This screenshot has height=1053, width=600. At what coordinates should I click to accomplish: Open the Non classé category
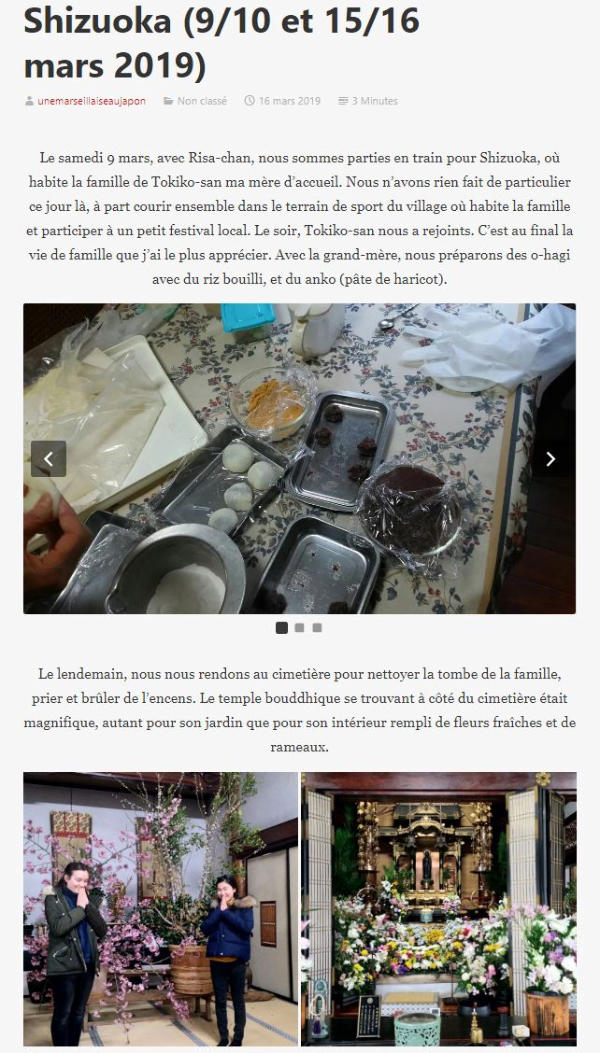click(202, 101)
